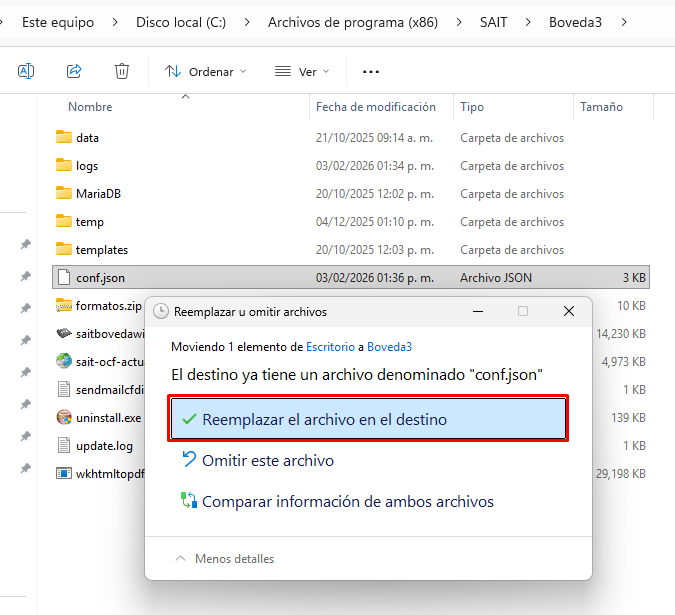Open the Ver view dropdown

[x=301, y=72]
